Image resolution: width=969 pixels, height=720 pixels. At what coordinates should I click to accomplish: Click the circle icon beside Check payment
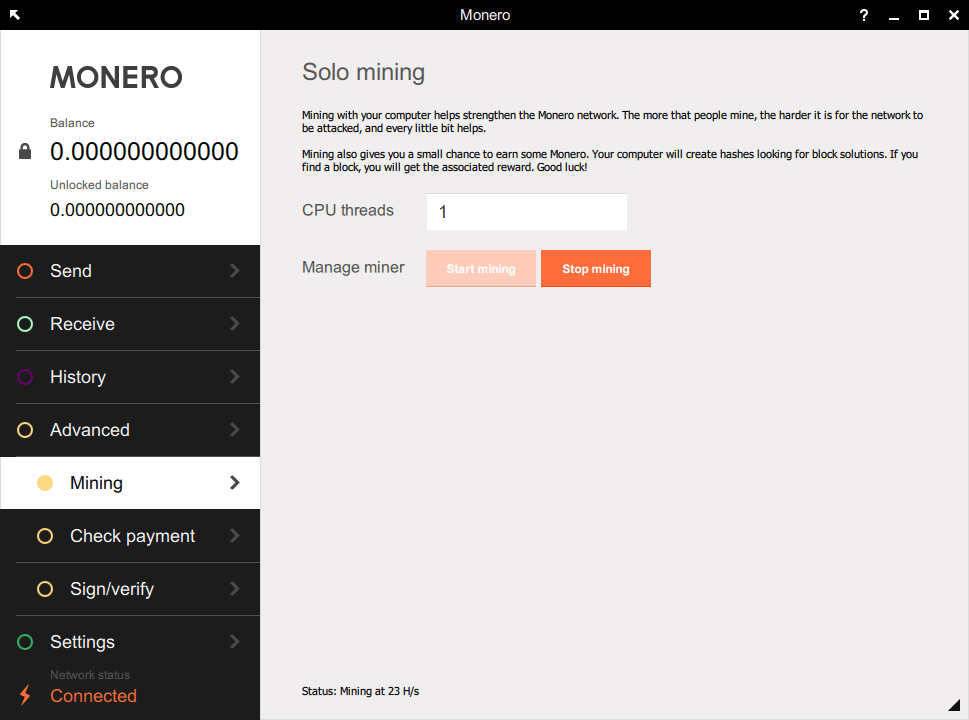click(44, 536)
